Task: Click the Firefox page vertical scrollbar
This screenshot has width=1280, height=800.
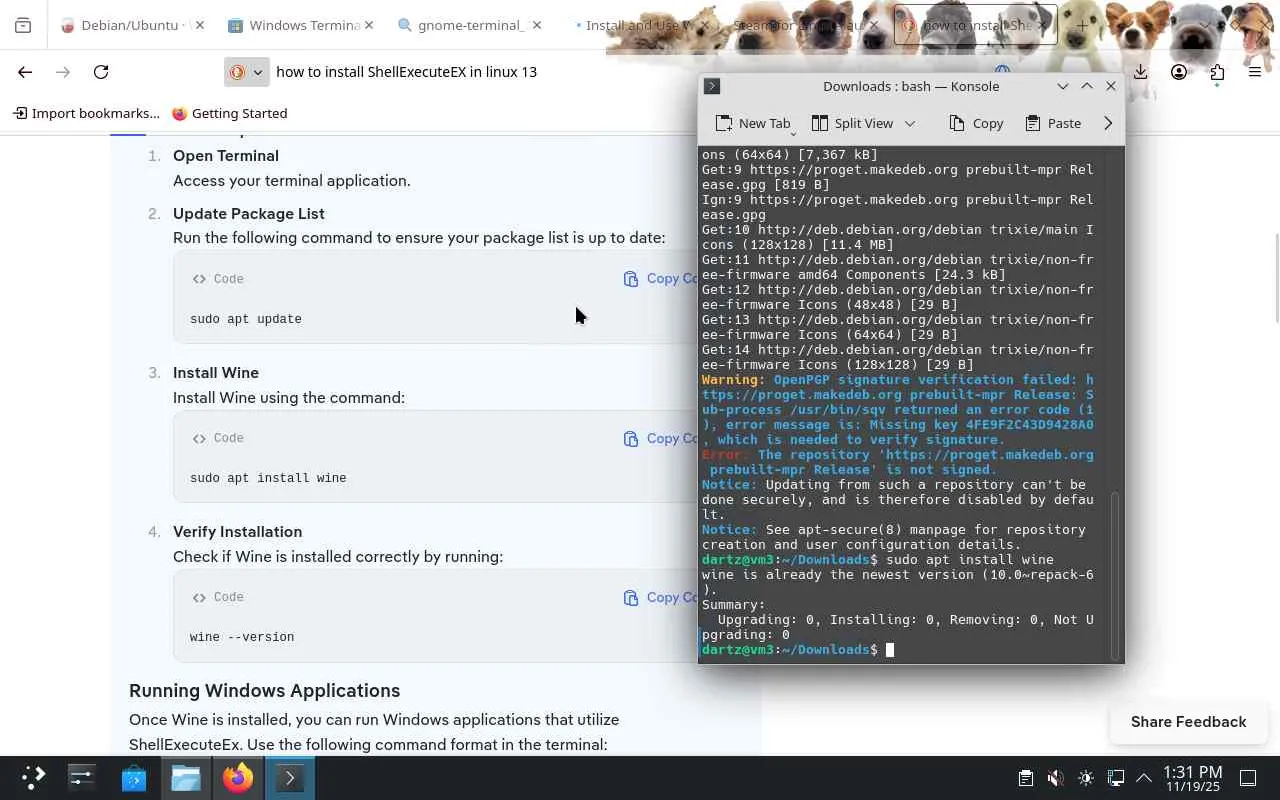Action: 1276,278
